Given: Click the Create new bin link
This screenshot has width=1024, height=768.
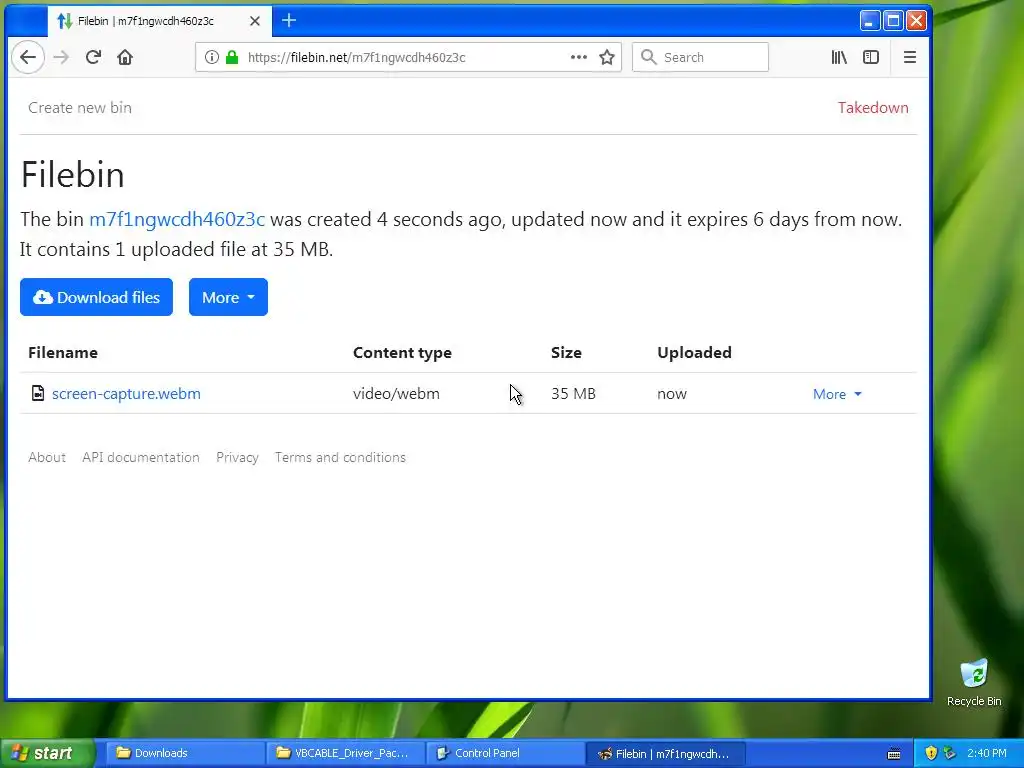Looking at the screenshot, I should [x=80, y=108].
